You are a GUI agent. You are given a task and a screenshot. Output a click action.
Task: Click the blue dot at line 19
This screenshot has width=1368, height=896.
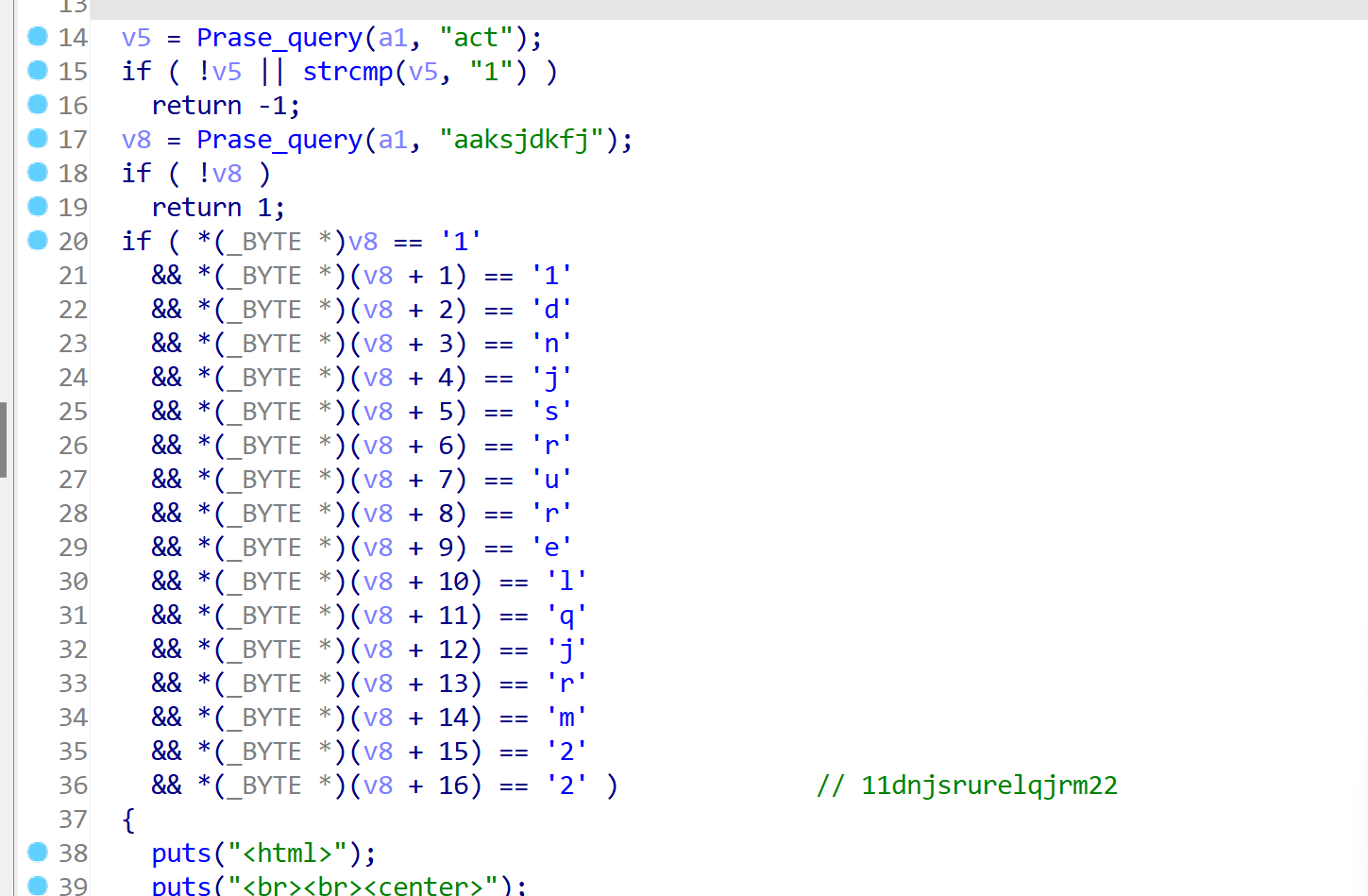38,207
